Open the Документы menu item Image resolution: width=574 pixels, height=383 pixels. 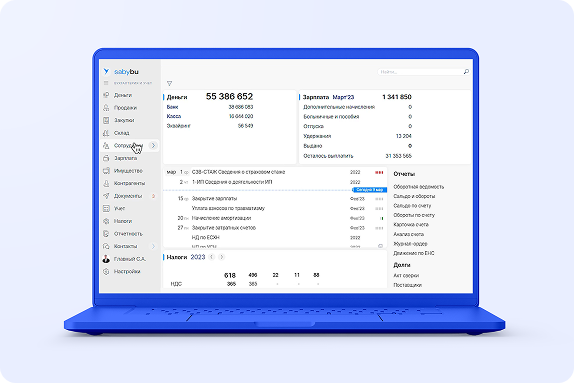128,196
